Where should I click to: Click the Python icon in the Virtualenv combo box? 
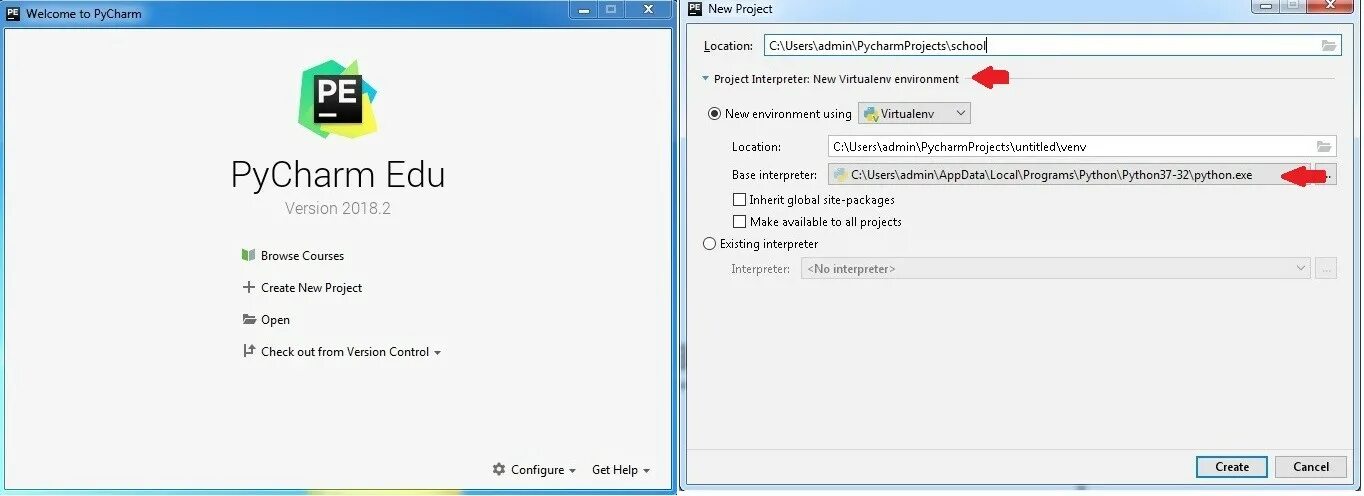(871, 114)
